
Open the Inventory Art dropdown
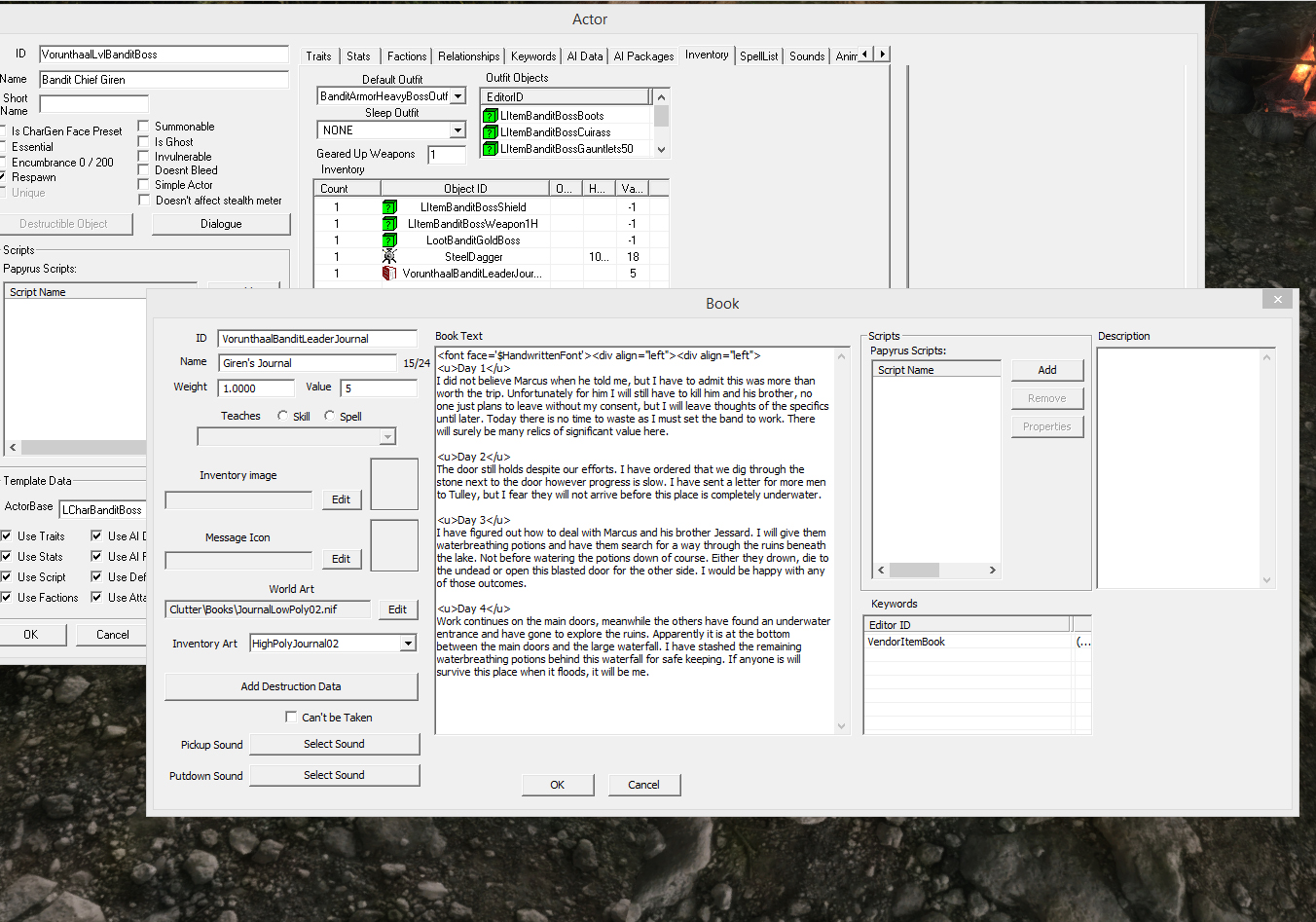[x=408, y=644]
